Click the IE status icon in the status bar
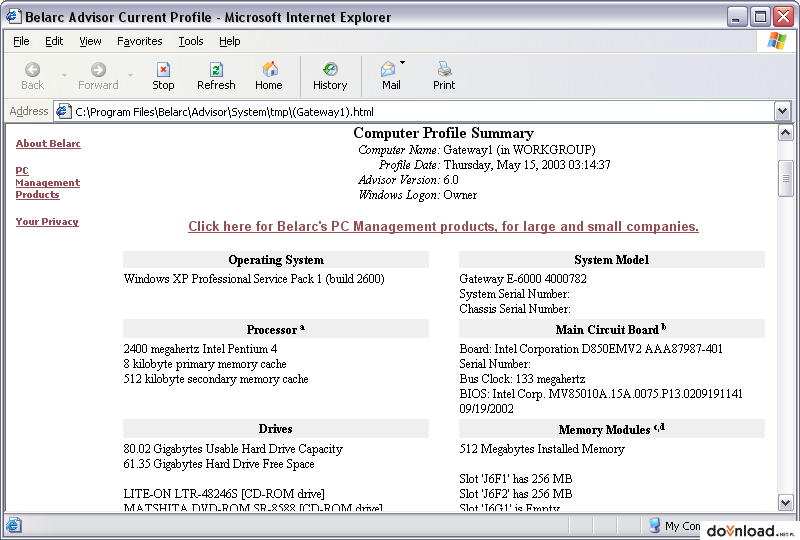 [x=14, y=525]
